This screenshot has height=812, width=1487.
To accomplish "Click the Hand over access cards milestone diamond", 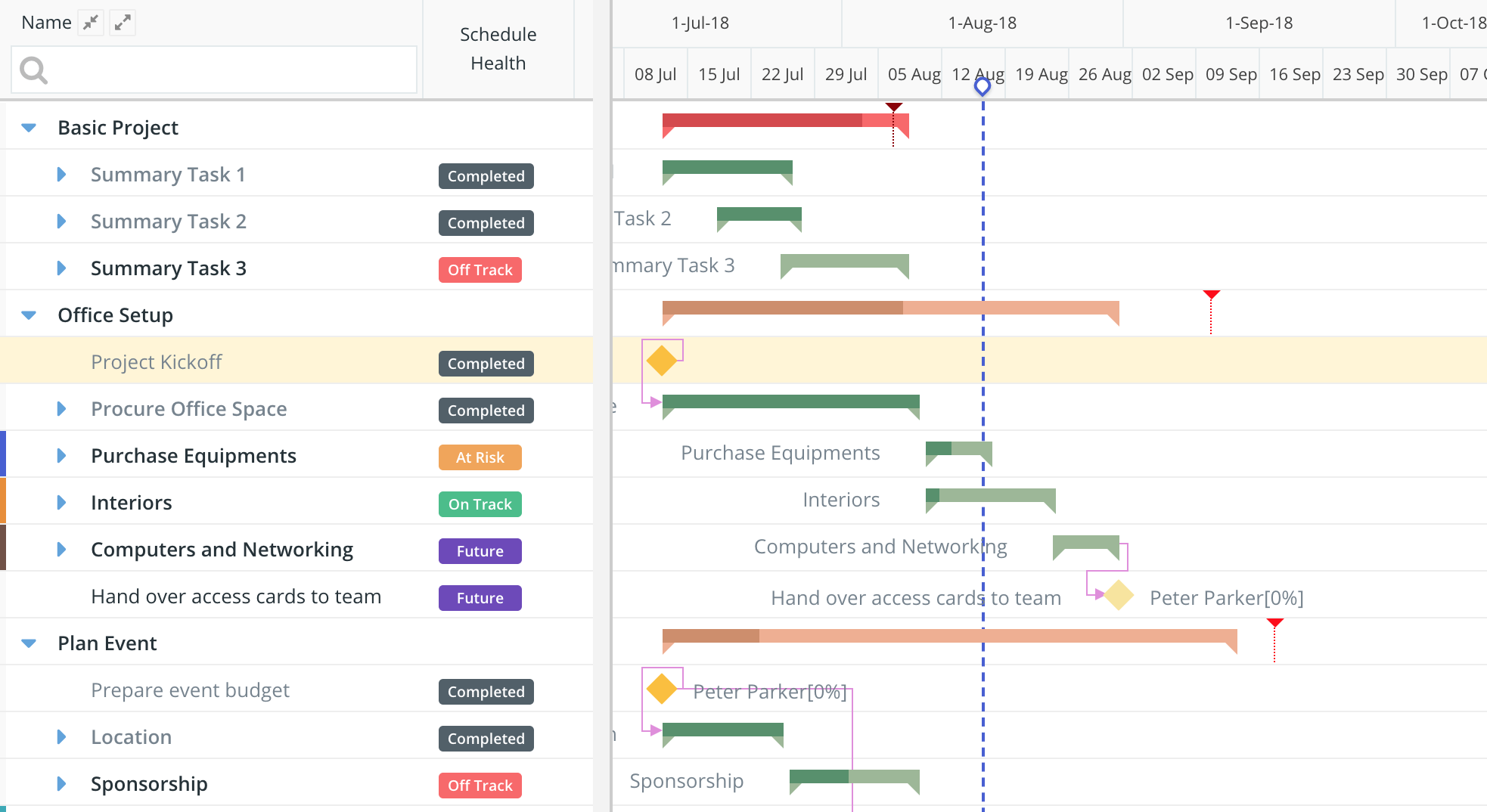I will (x=1119, y=595).
